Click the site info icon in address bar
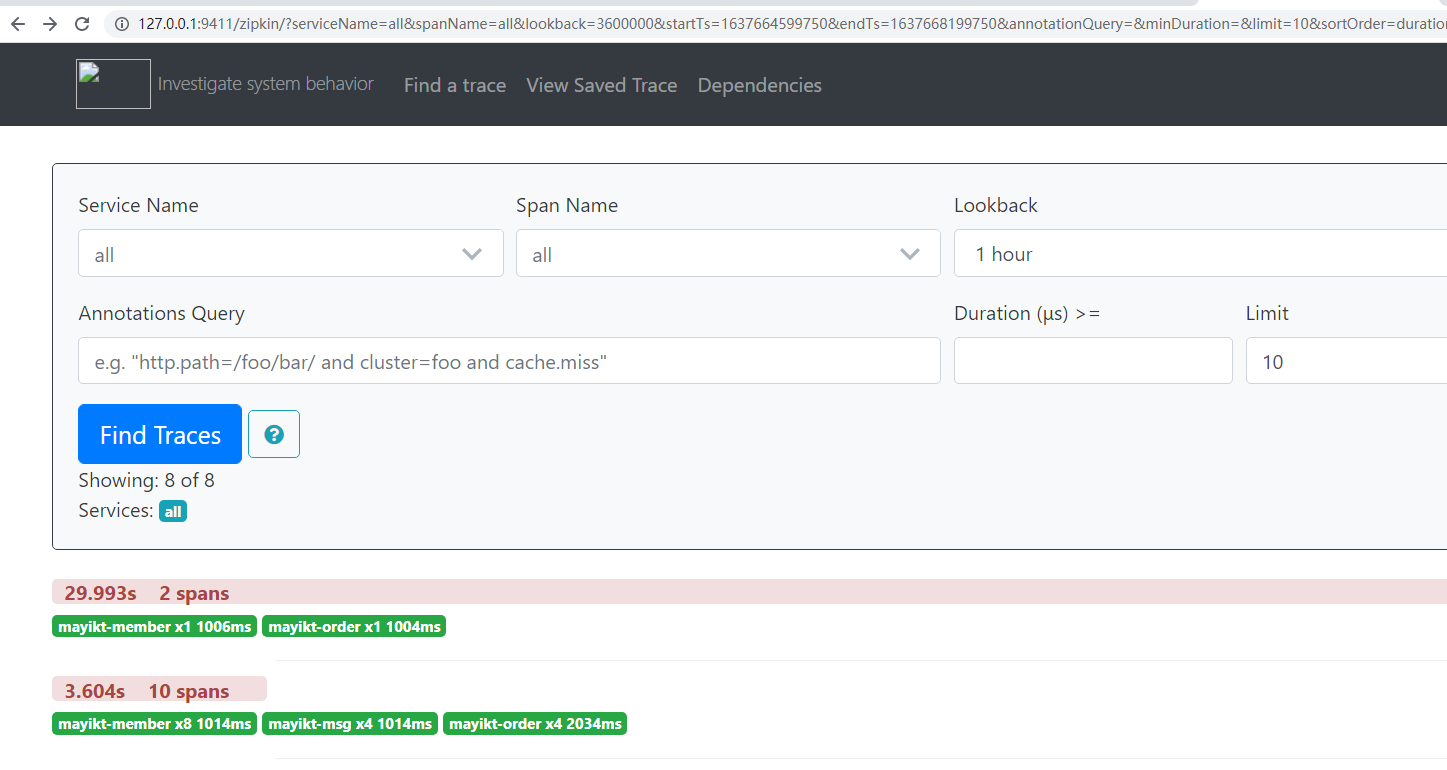This screenshot has height=770, width=1447. click(123, 23)
